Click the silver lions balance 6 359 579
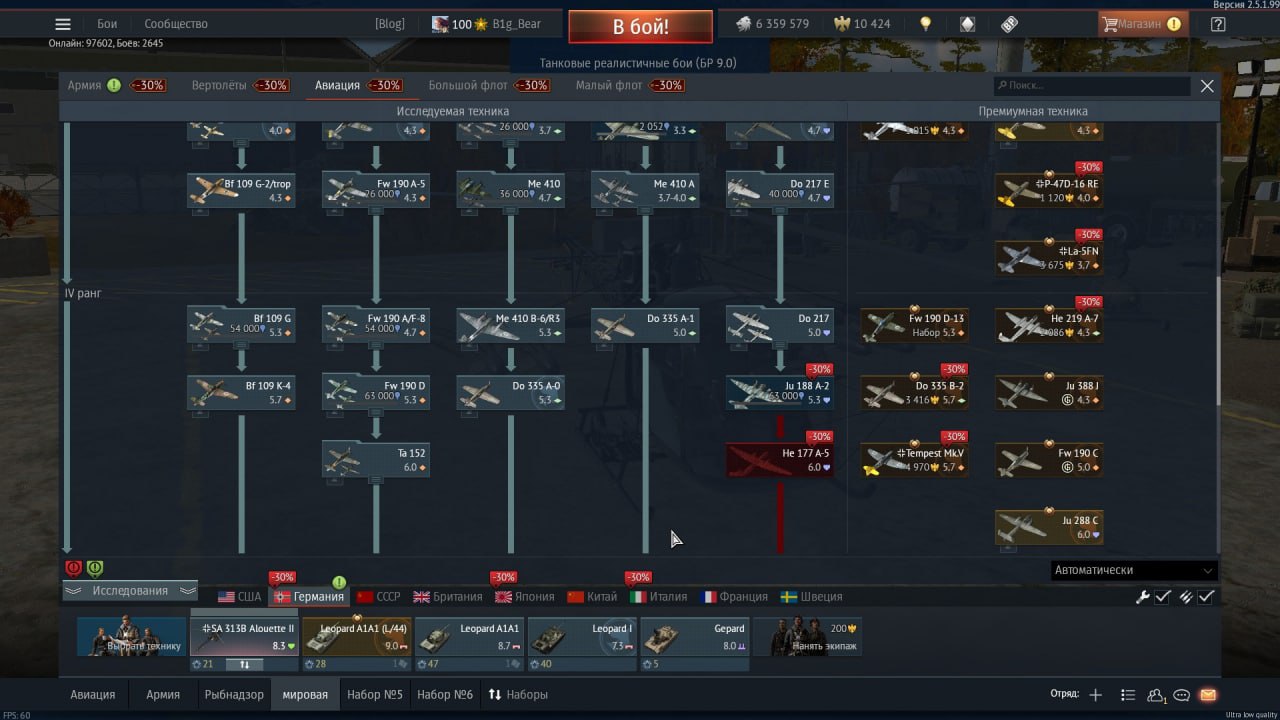Image resolution: width=1280 pixels, height=720 pixels. (772, 24)
